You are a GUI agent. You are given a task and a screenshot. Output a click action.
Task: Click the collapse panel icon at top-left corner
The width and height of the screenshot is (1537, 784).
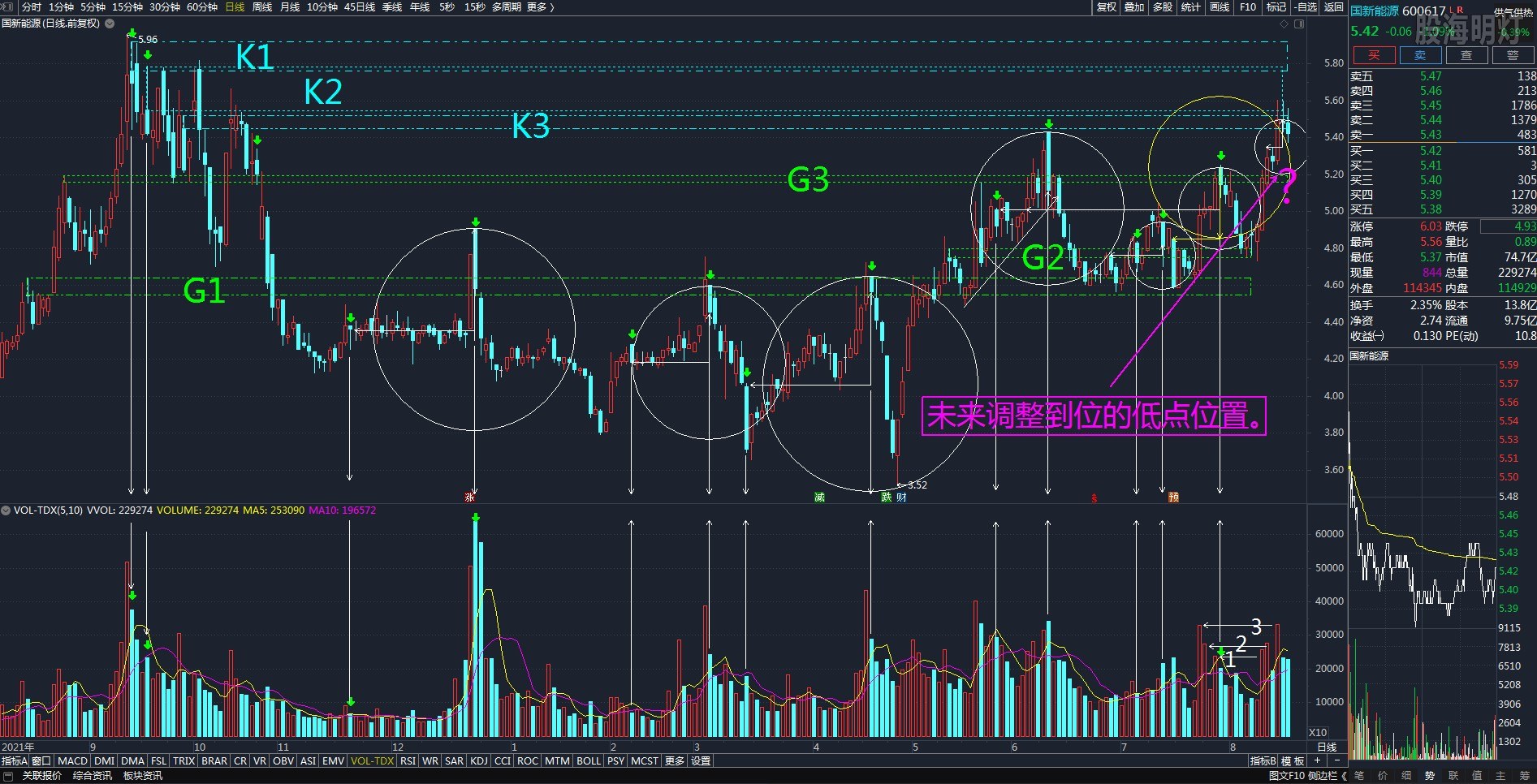9,6
